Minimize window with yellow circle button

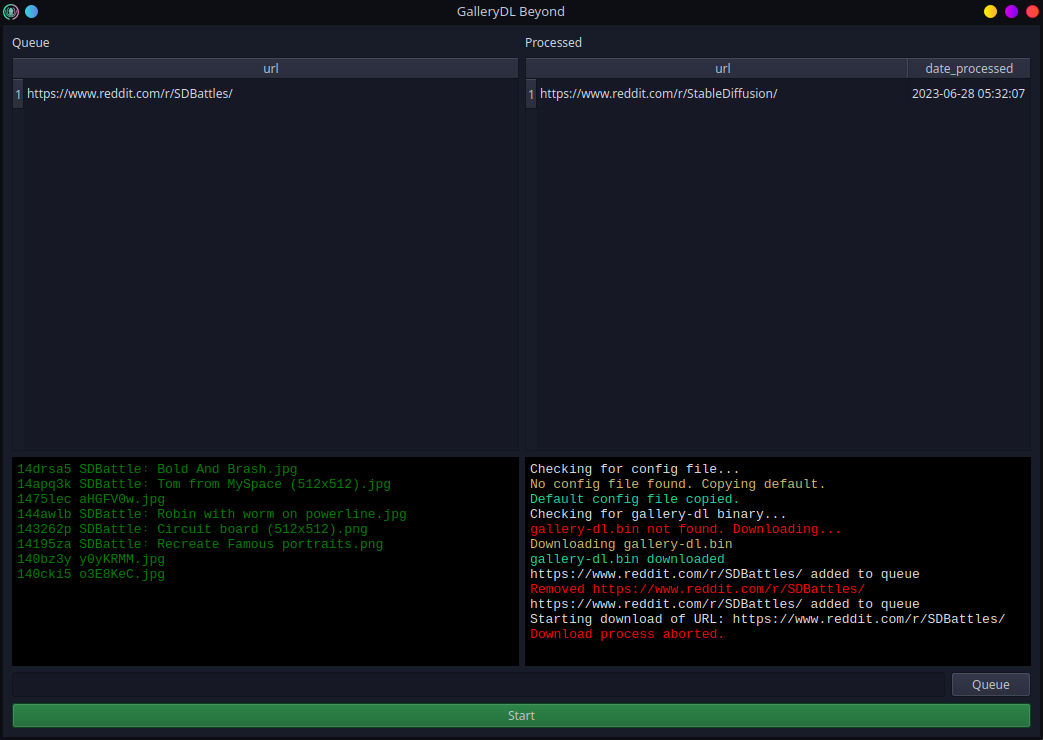[990, 11]
